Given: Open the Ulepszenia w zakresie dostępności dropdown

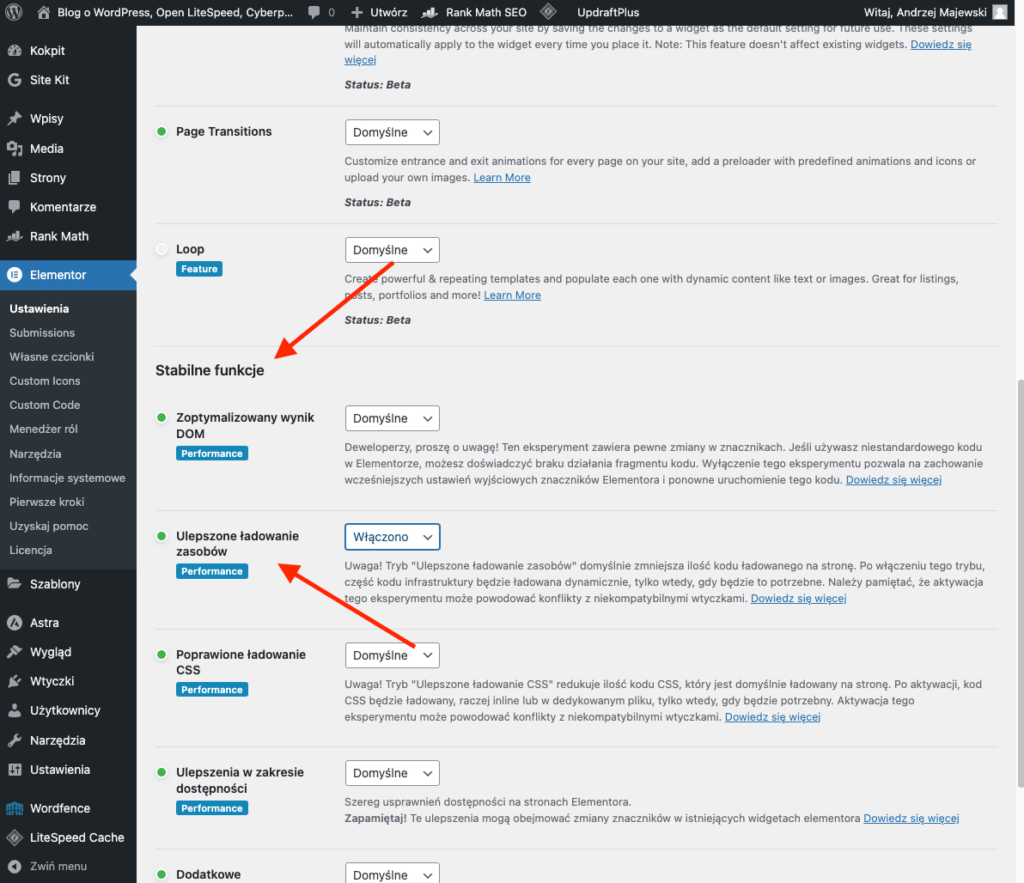Looking at the screenshot, I should 392,773.
